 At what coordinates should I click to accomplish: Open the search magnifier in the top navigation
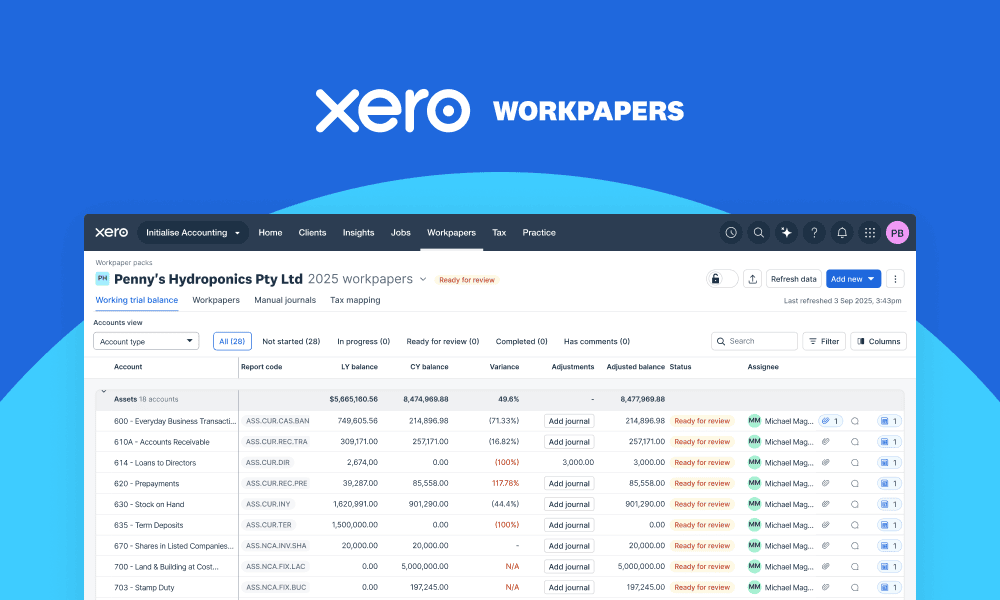(x=758, y=232)
